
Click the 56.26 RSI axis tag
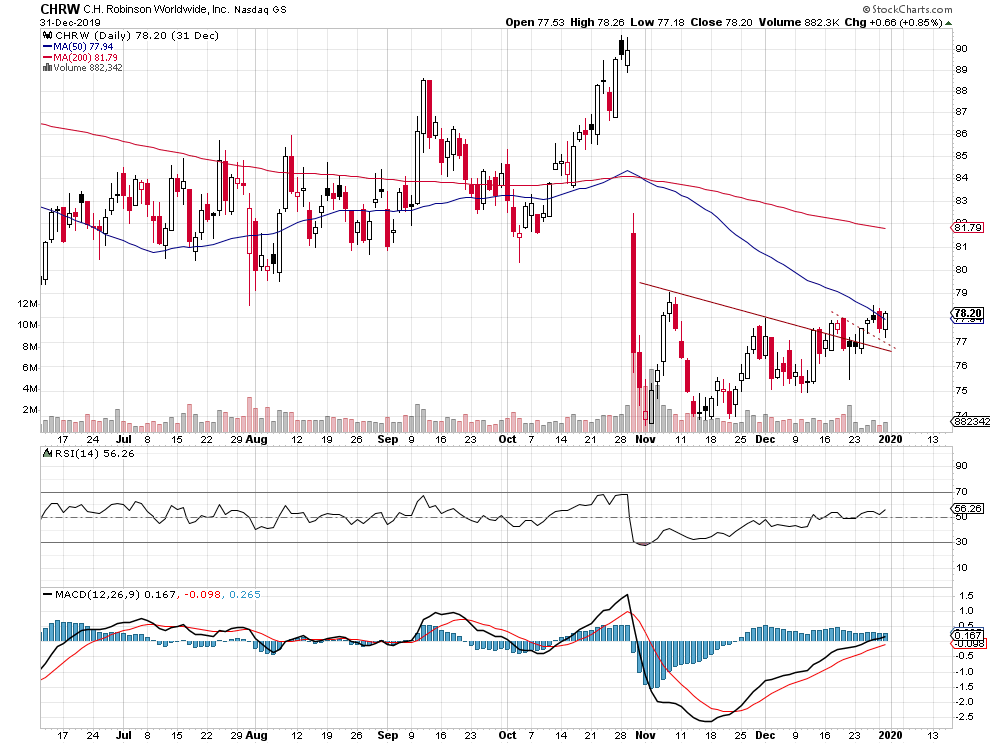[967, 508]
